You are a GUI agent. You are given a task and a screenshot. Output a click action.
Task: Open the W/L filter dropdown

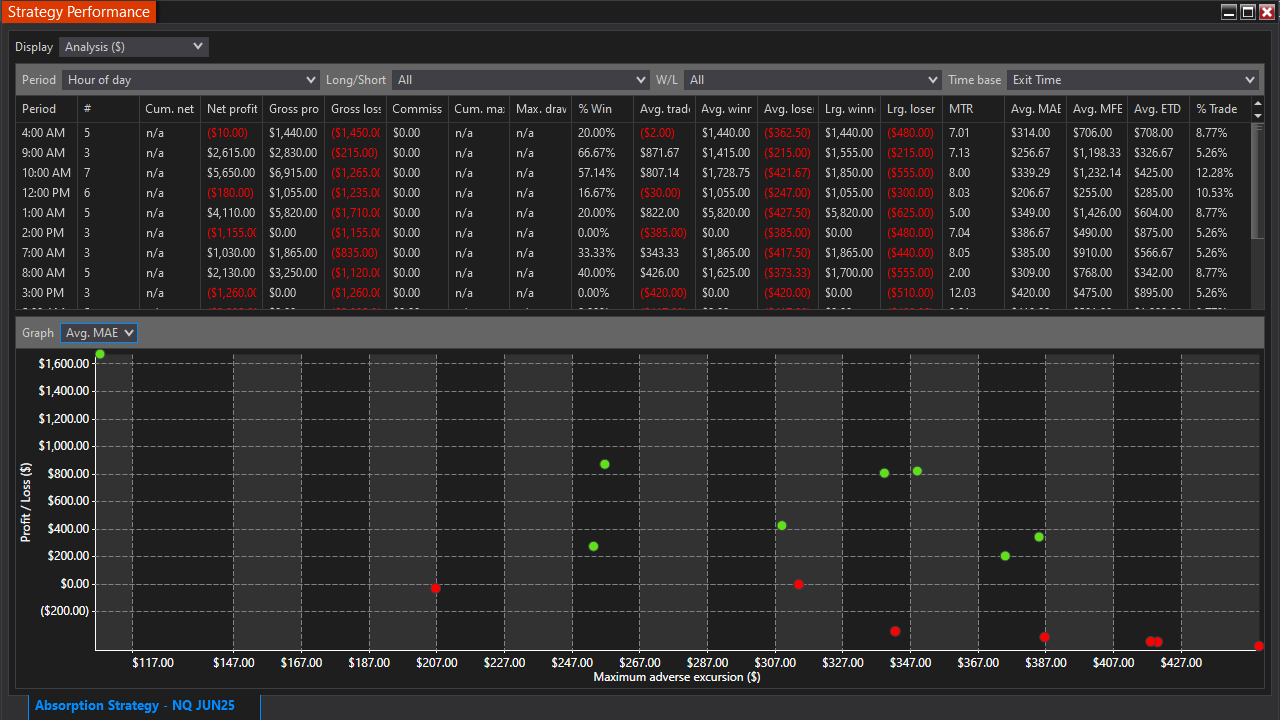(813, 80)
